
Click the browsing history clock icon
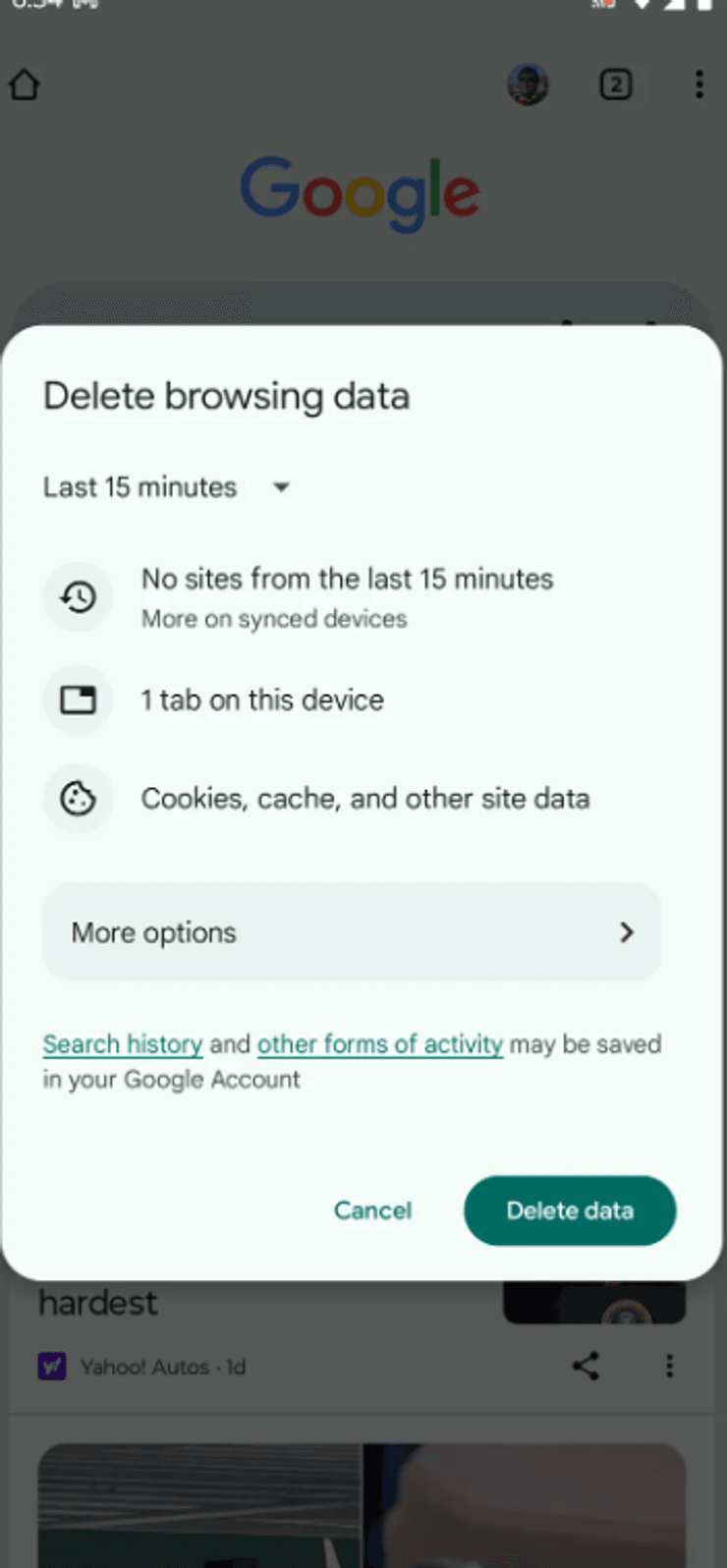tap(78, 596)
